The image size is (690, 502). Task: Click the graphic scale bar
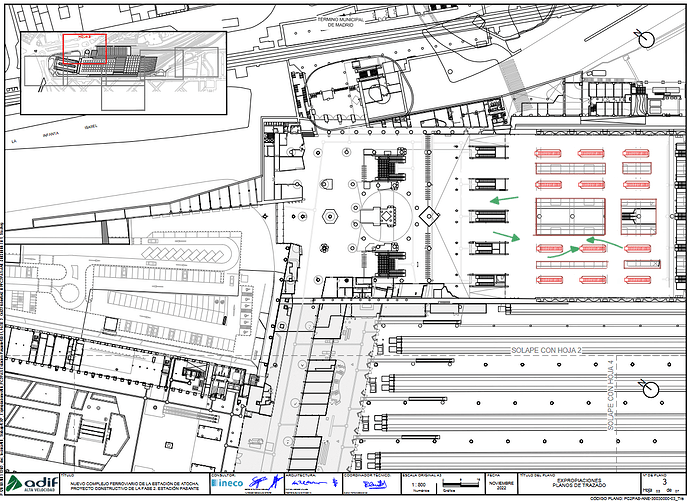(462, 482)
